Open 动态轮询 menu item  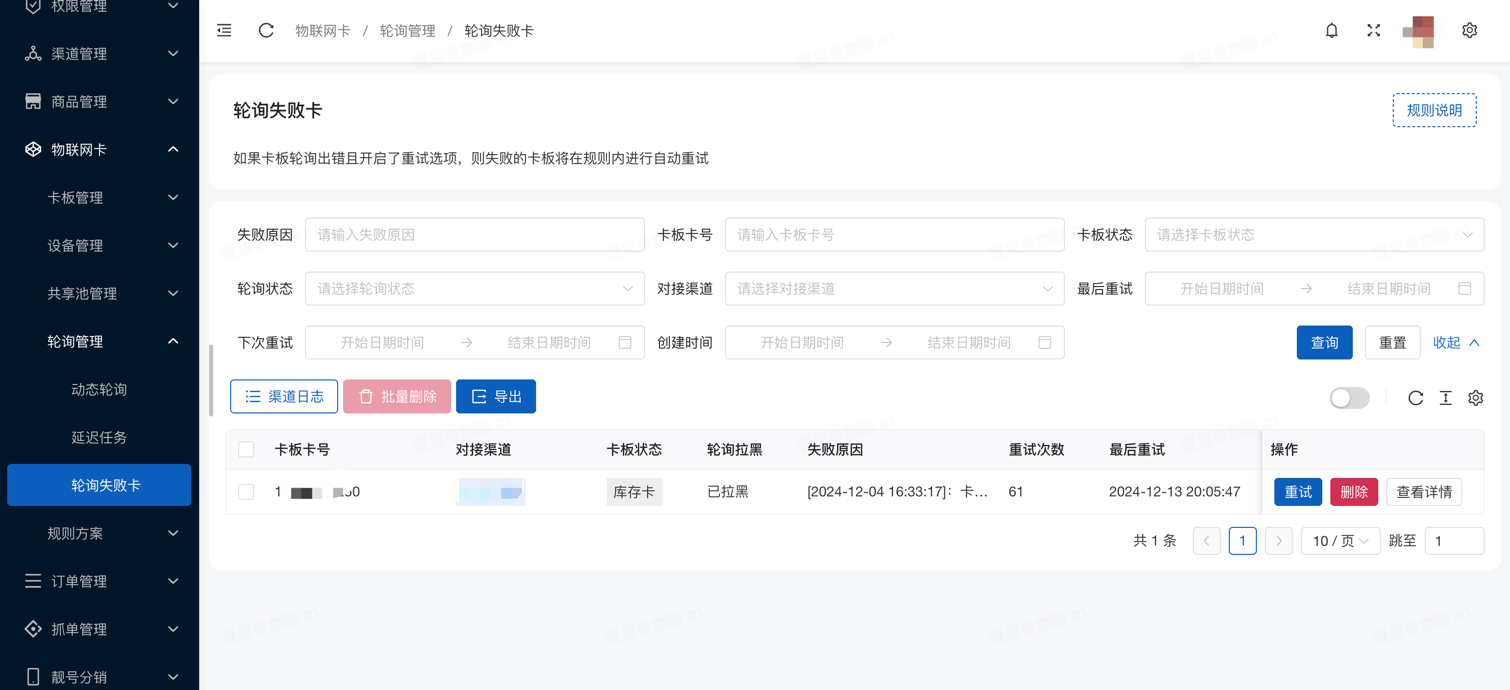pos(99,390)
